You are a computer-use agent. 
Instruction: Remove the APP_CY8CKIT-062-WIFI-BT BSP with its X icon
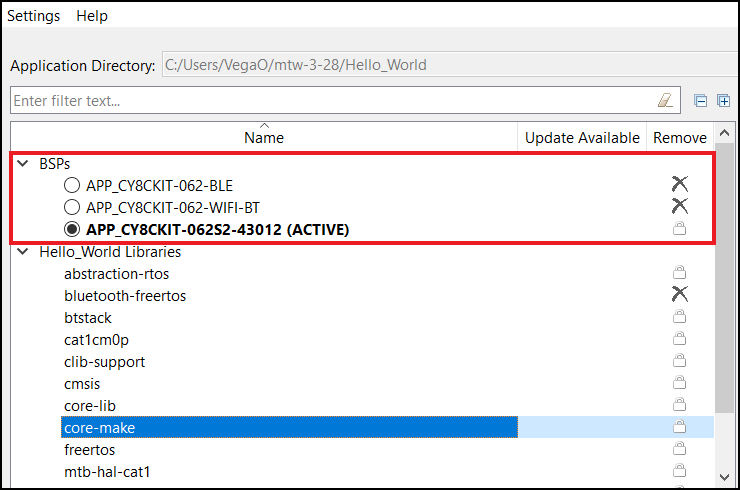(680, 206)
